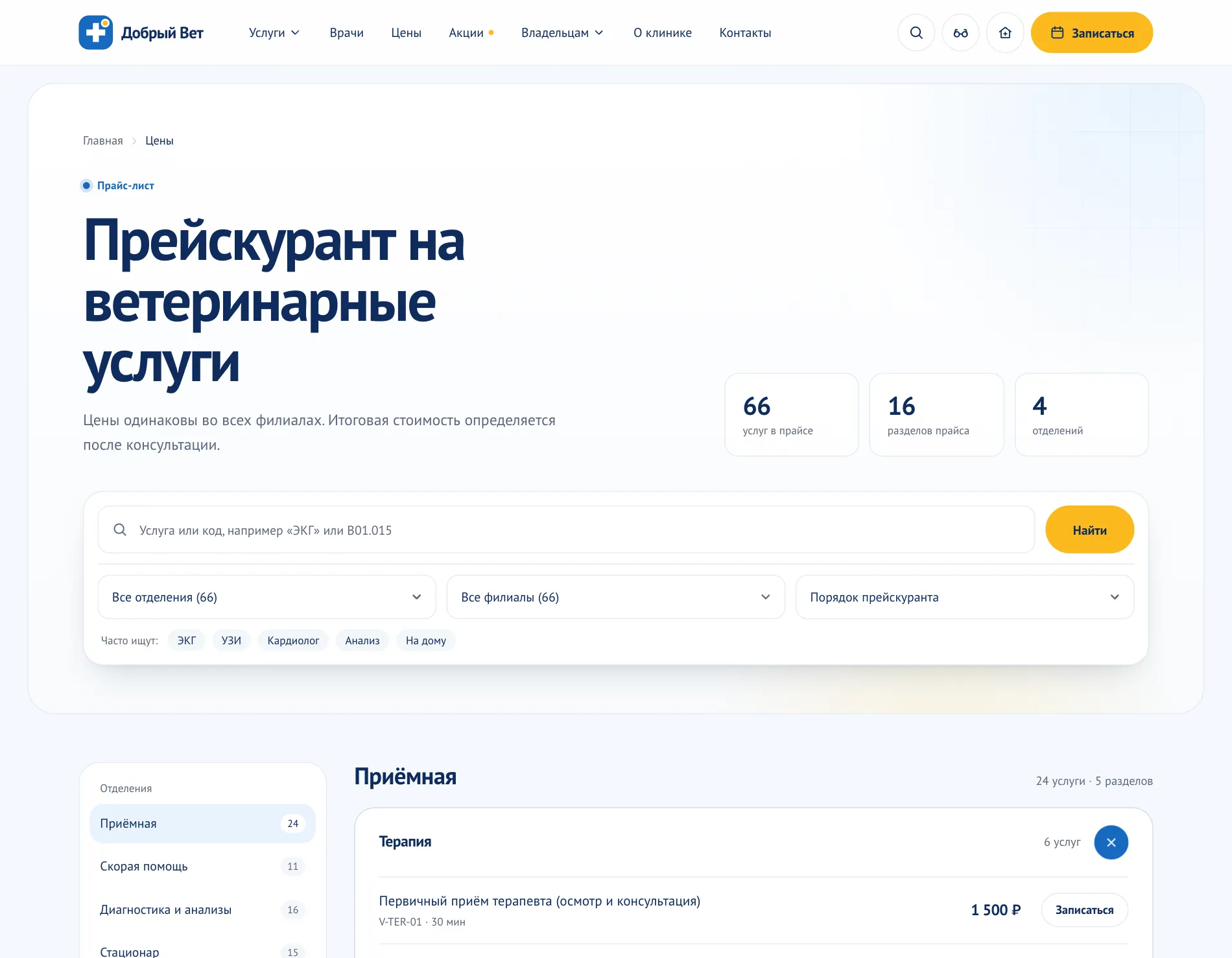Select Приёмная department in sidebar
This screenshot has width=1232, height=958.
[x=202, y=823]
